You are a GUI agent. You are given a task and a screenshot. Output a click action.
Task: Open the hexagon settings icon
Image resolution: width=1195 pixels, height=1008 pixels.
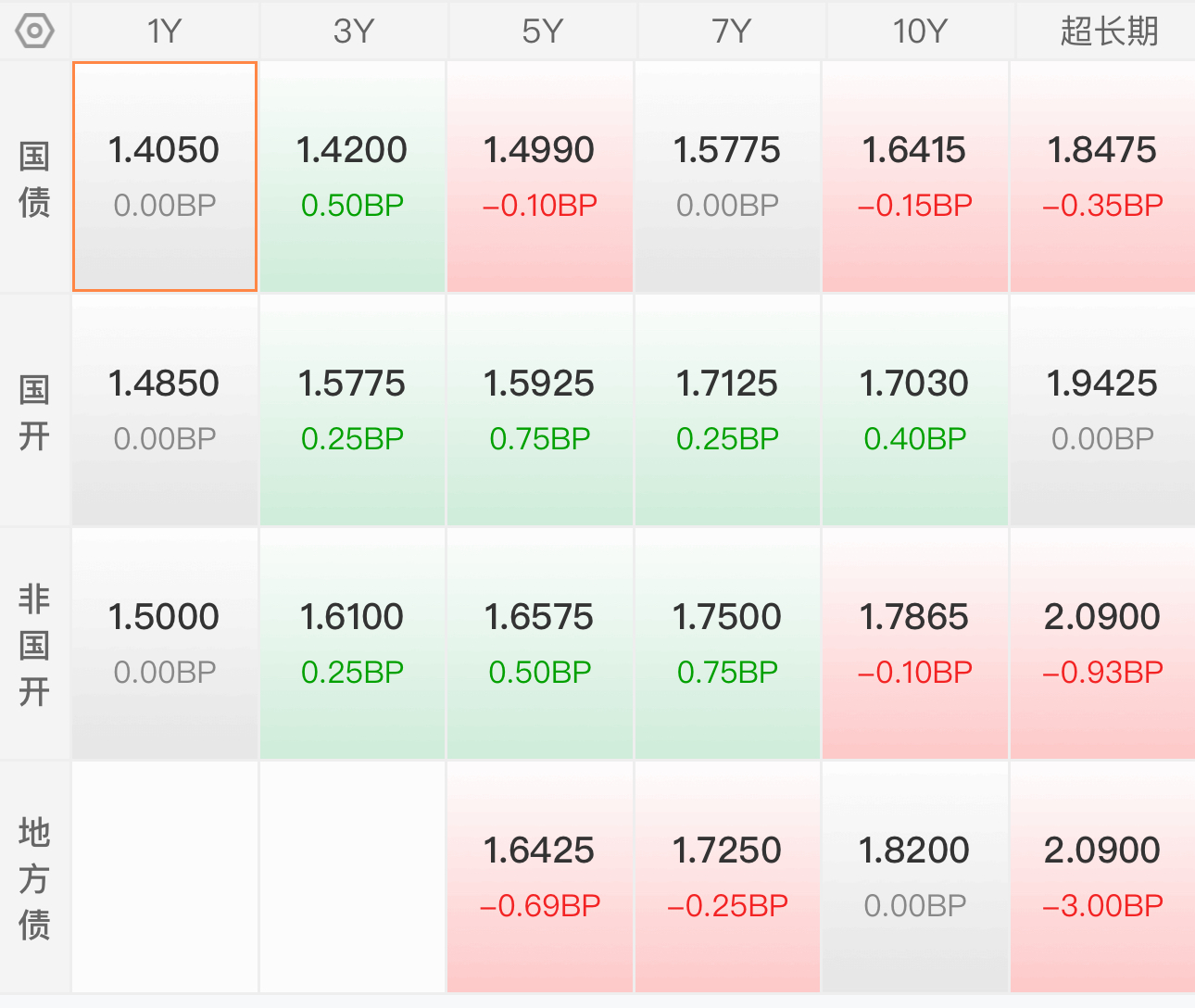point(34,31)
